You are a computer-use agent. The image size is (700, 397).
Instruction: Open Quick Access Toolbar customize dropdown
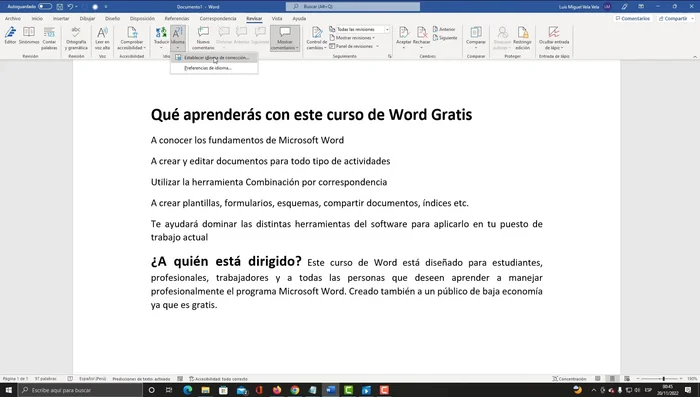106,7
